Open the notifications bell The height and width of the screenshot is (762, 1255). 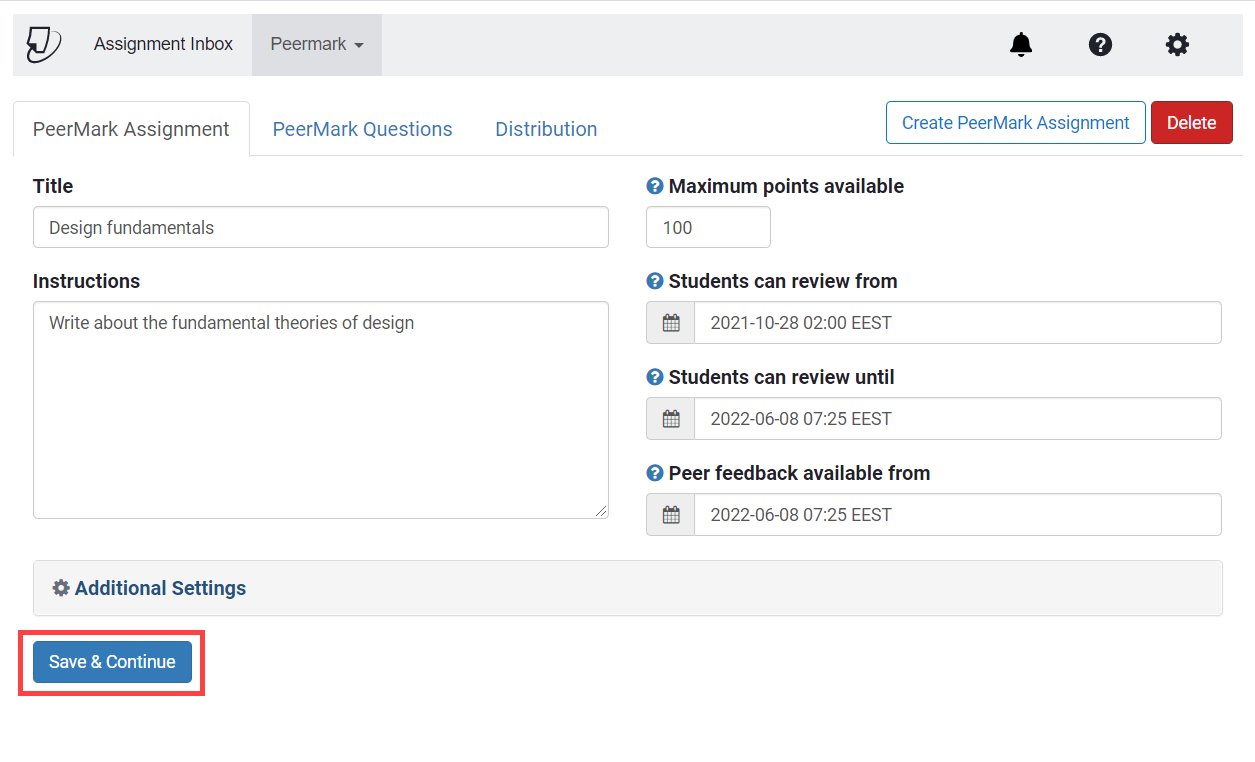click(1021, 45)
